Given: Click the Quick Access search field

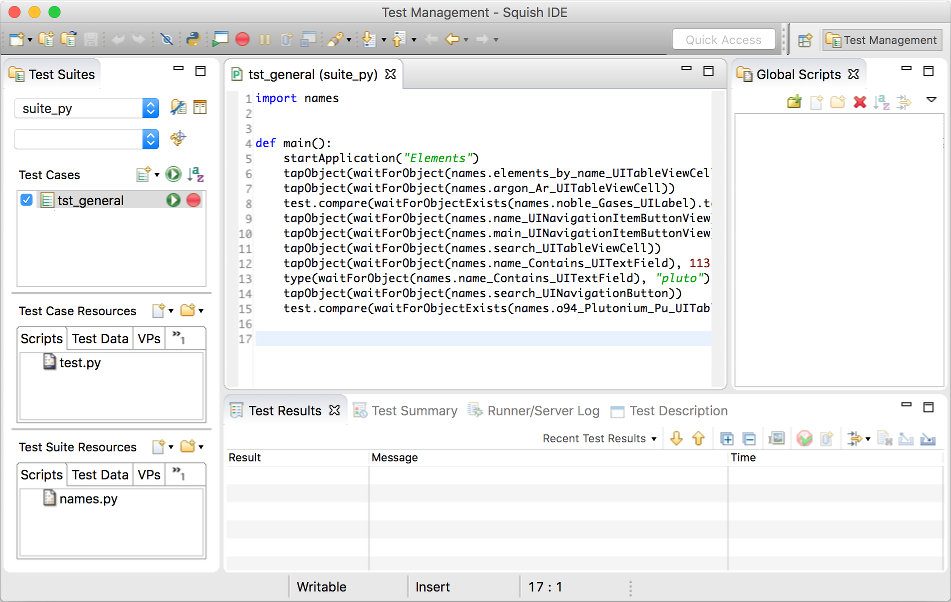Looking at the screenshot, I should coord(724,40).
